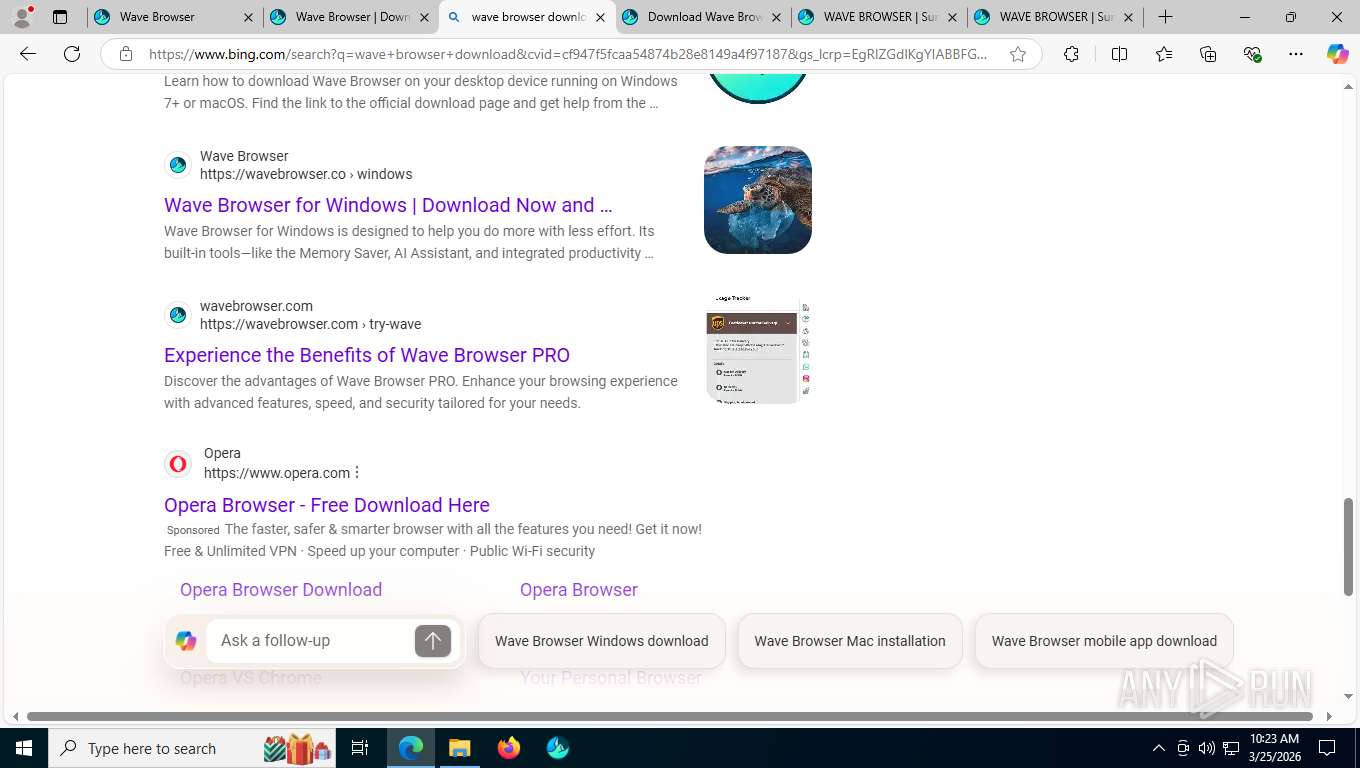Open Wave Browser PRO screenshot thumbnail
Image resolution: width=1360 pixels, height=768 pixels.
[x=758, y=350]
